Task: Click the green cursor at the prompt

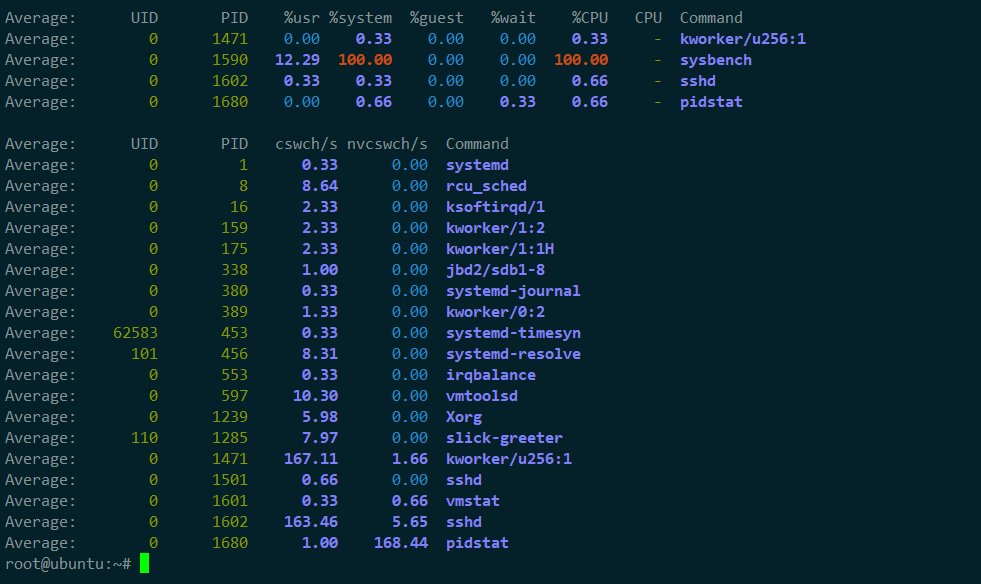Action: click(144, 564)
